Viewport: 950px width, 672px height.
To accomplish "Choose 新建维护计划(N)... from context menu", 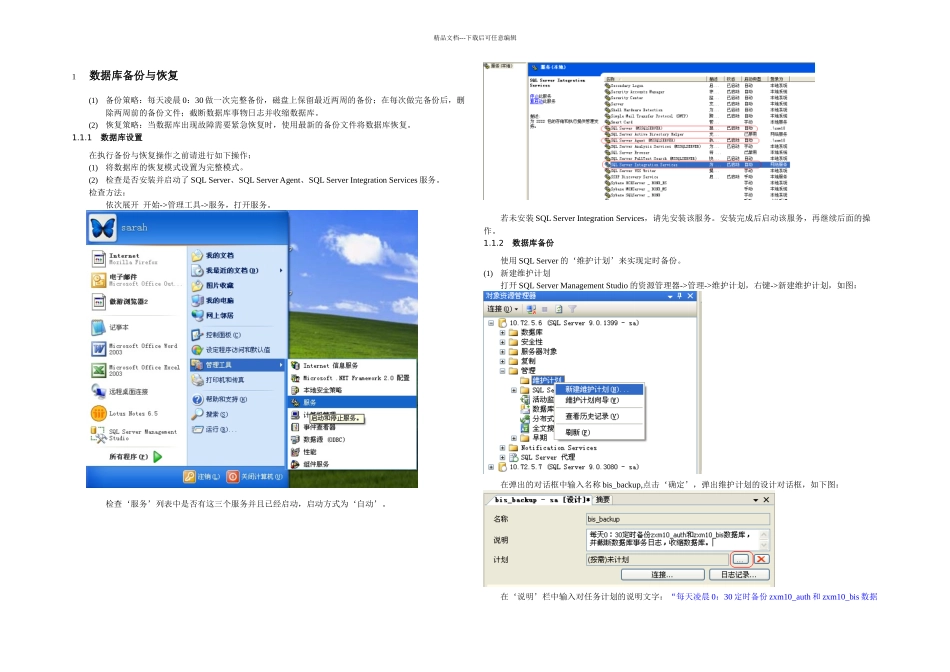I will (600, 390).
